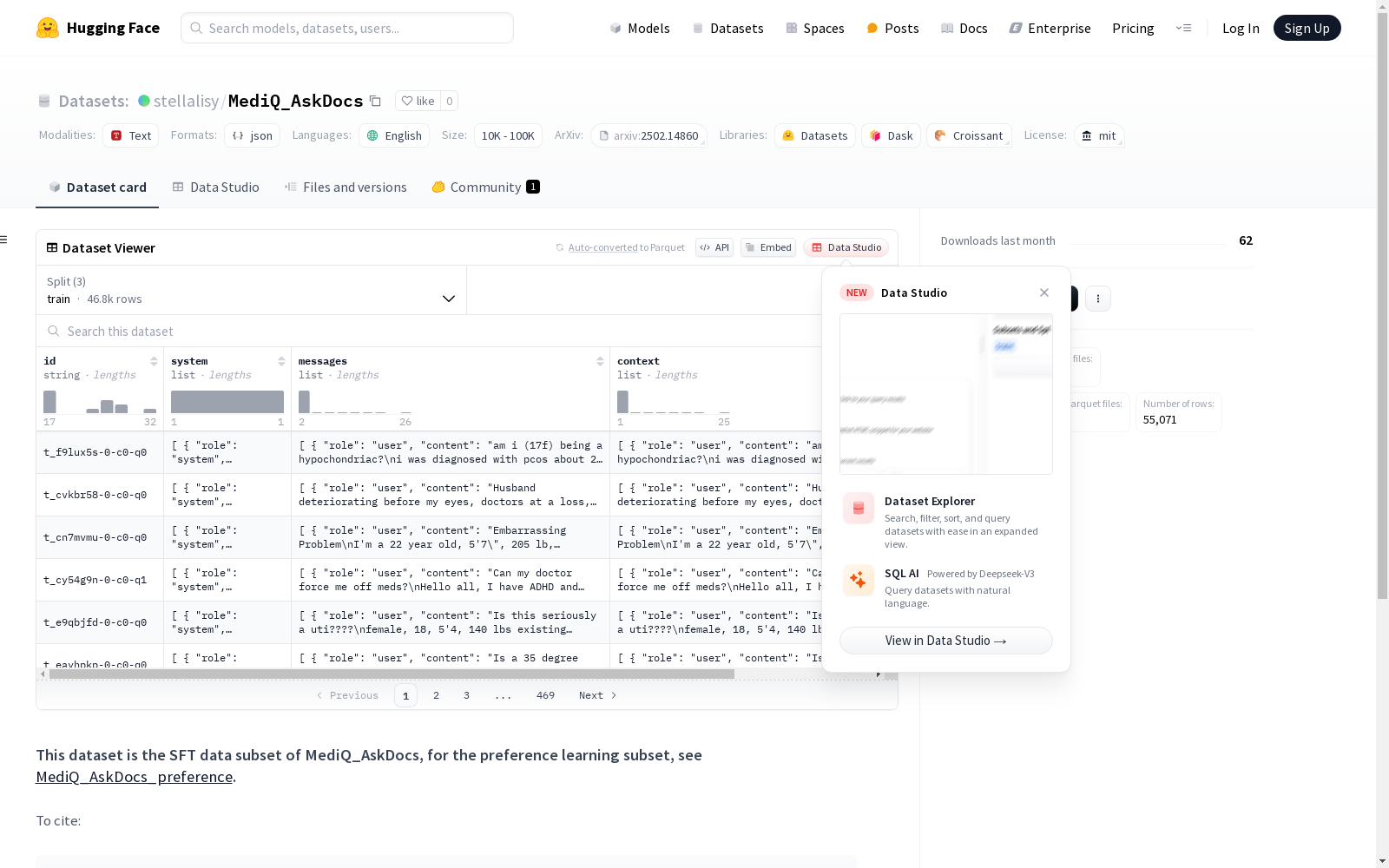Open the Models page
The height and width of the screenshot is (868, 1389).
click(640, 28)
